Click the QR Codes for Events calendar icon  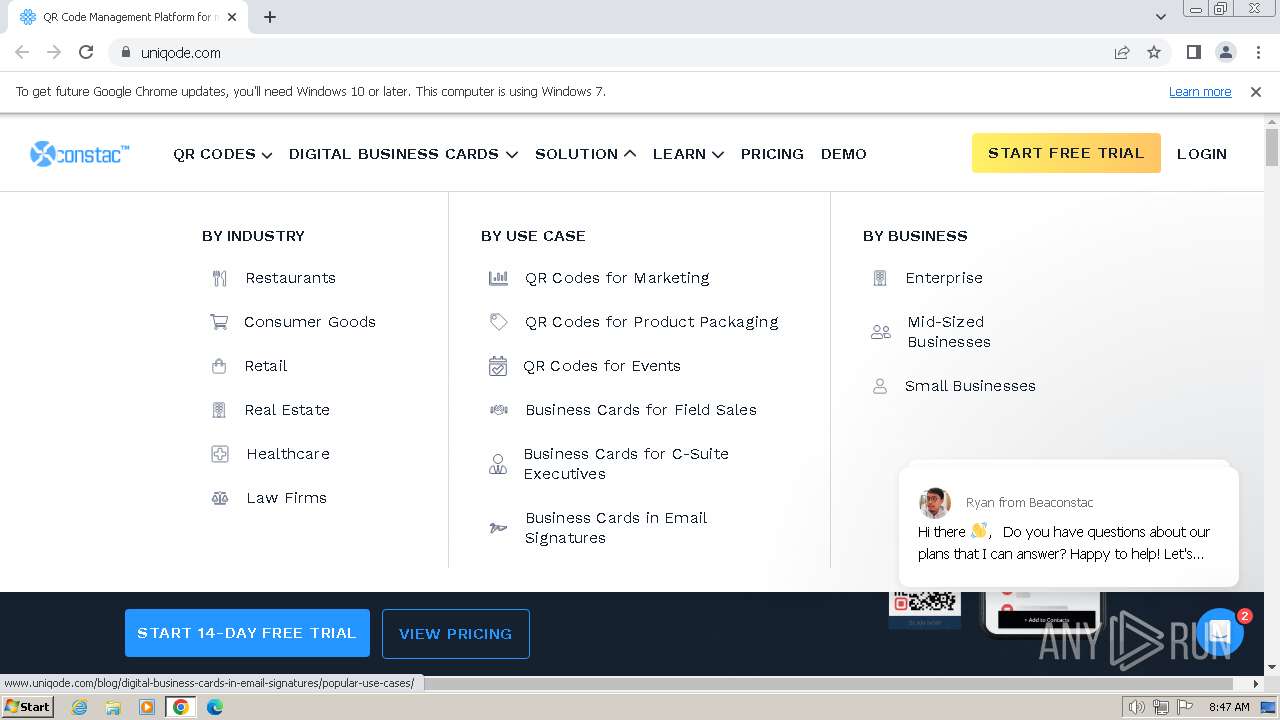pyautogui.click(x=497, y=366)
